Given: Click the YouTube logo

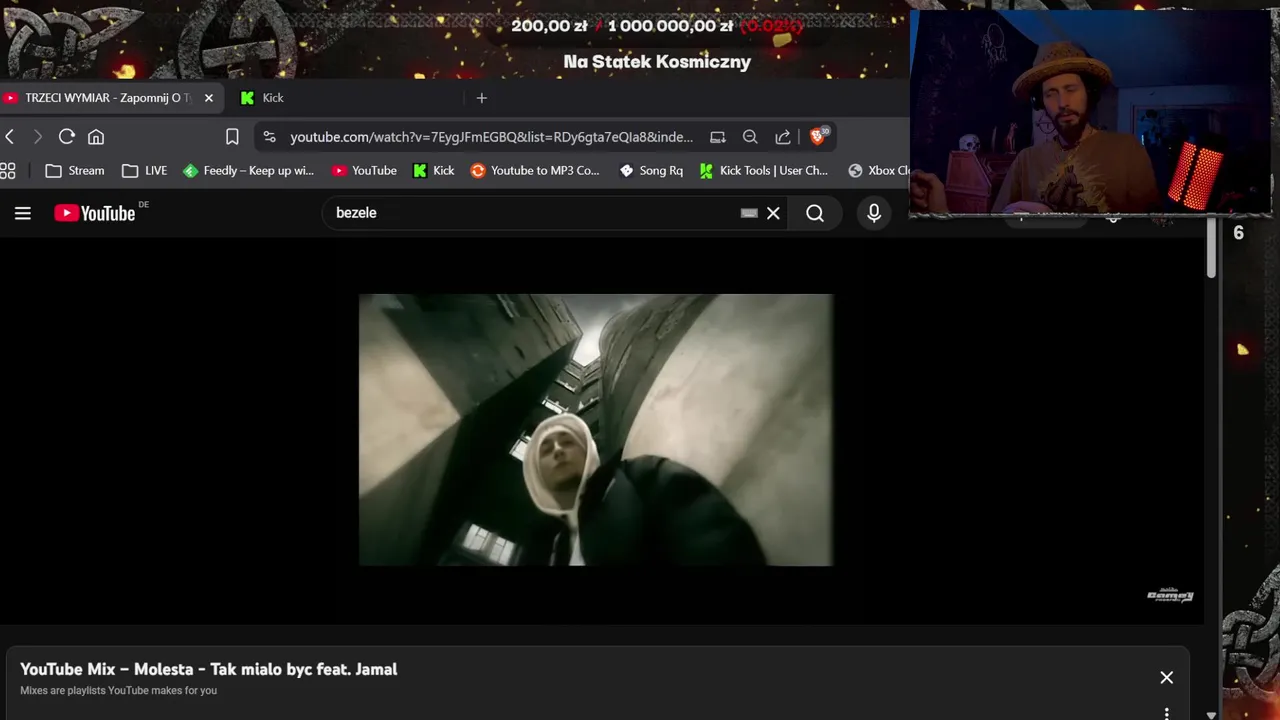Looking at the screenshot, I should pos(95,213).
